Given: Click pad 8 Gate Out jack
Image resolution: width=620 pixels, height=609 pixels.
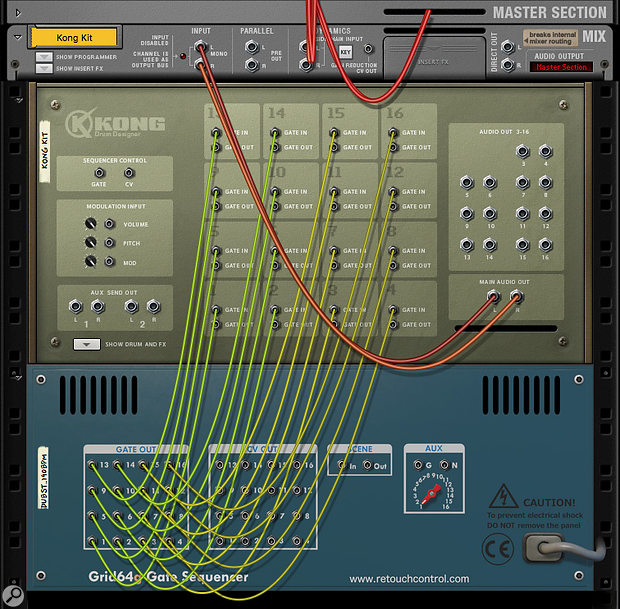Looking at the screenshot, I should click(x=393, y=265).
